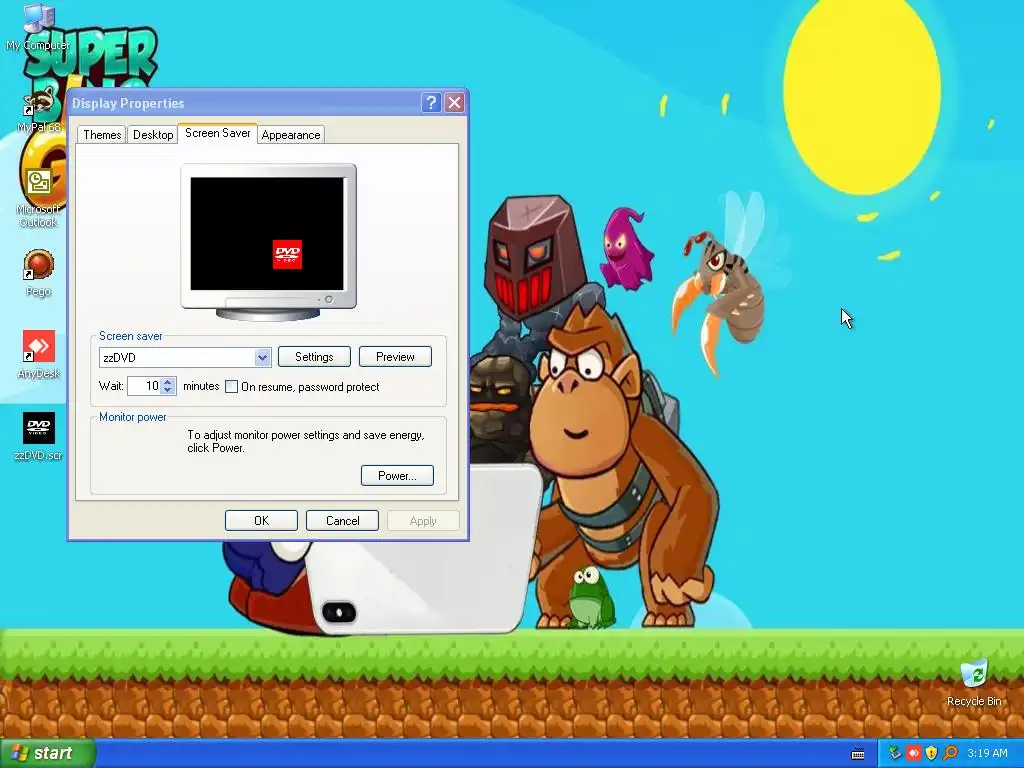1024x768 pixels.
Task: Open the Screen saver zzDVD dropdown
Action: (263, 357)
